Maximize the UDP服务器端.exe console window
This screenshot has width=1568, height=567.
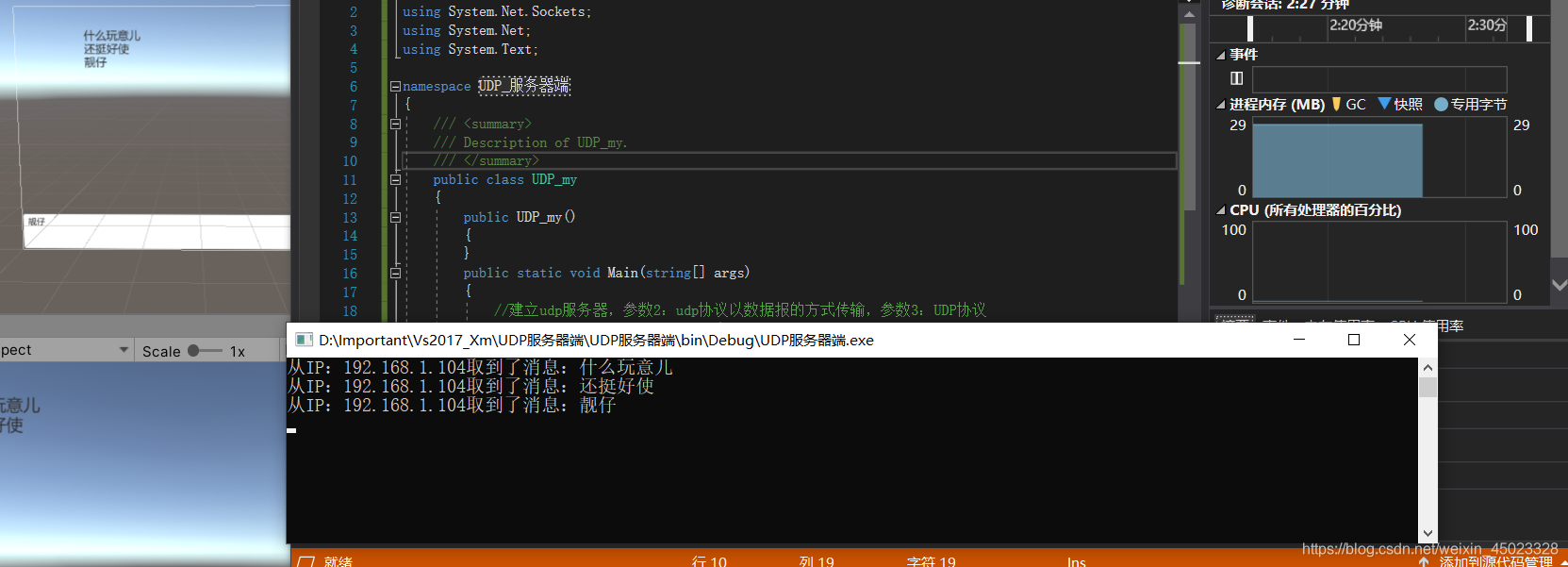1354,340
